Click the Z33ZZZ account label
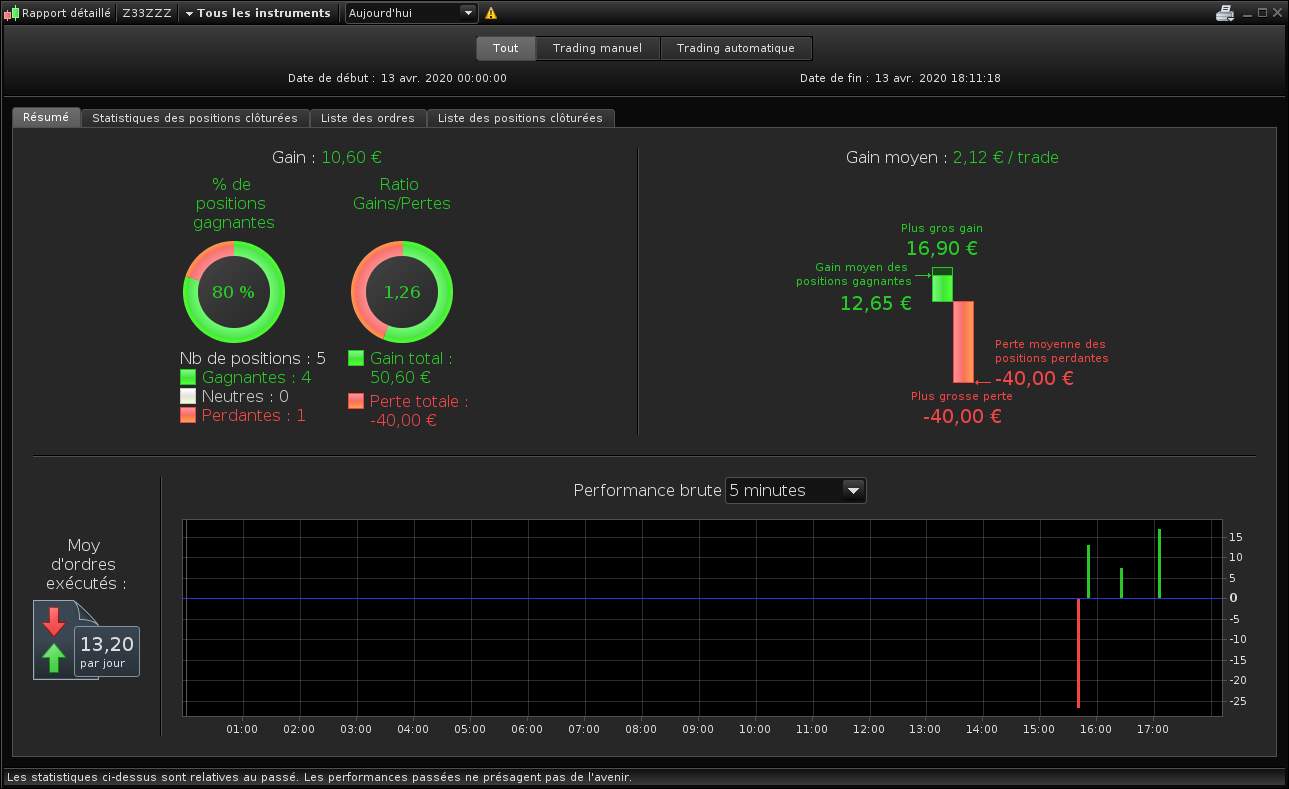 [x=147, y=13]
